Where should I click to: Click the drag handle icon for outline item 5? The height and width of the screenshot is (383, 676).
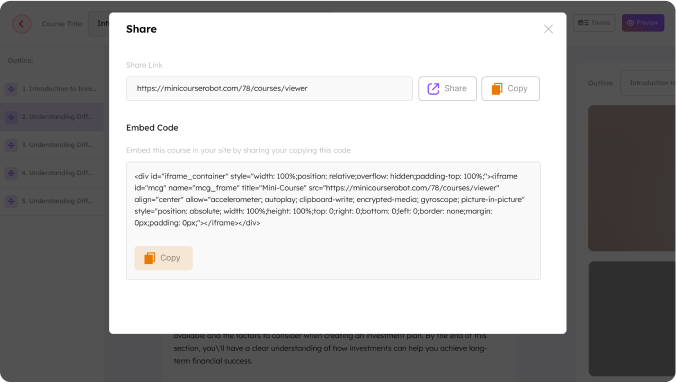11,201
